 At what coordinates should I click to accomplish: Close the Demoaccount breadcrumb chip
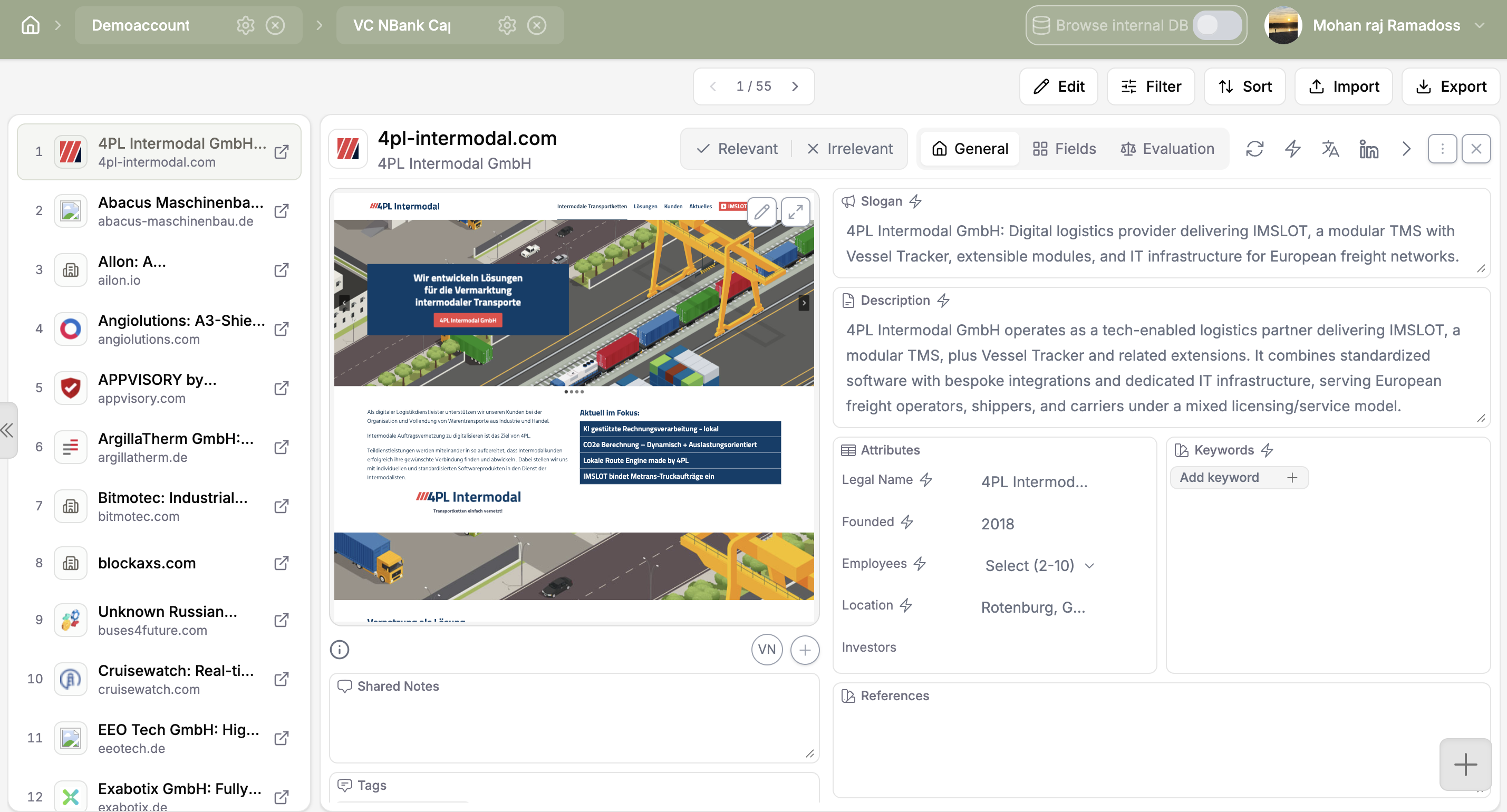coord(275,25)
